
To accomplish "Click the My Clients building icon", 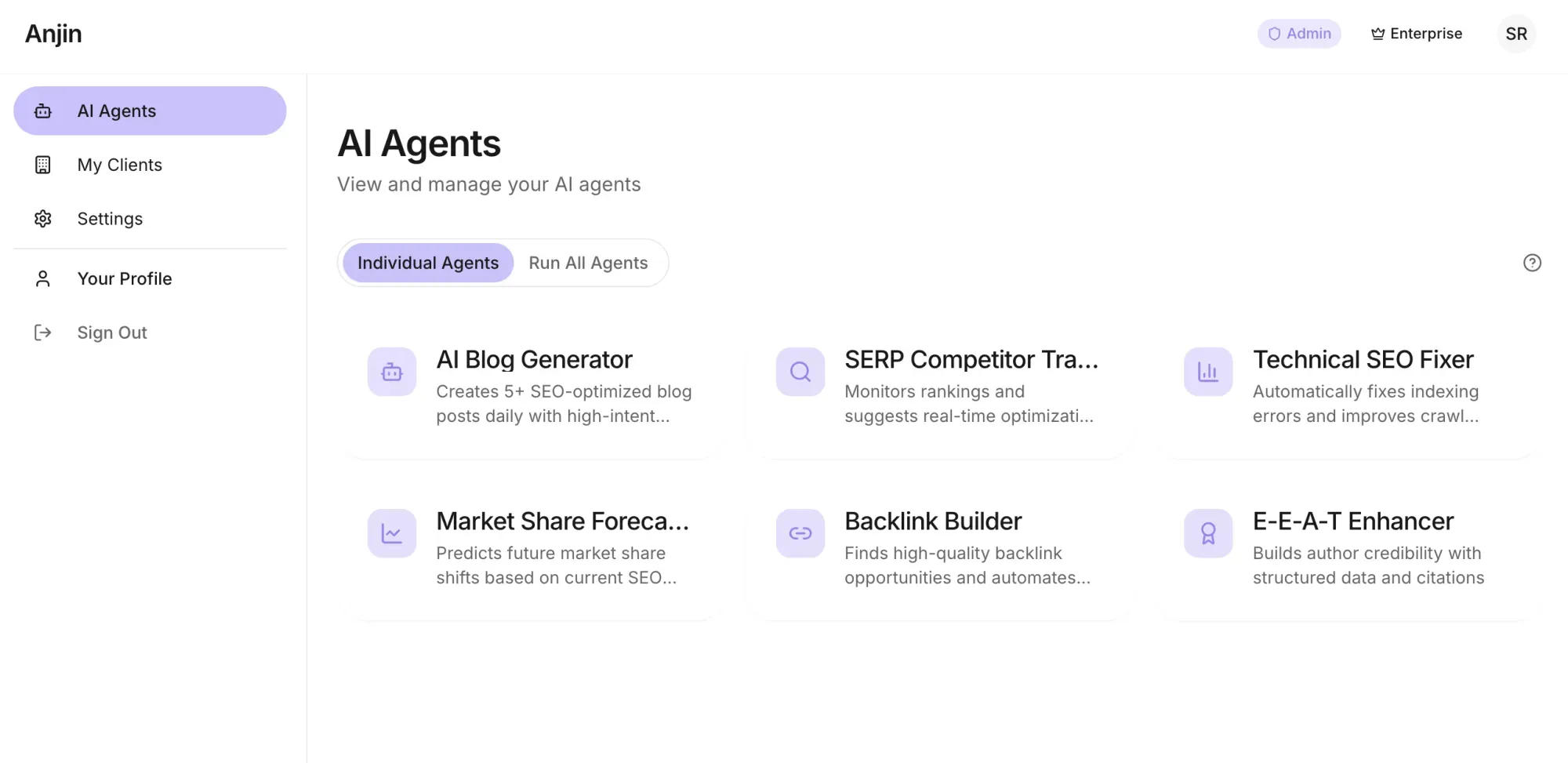I will point(43,165).
